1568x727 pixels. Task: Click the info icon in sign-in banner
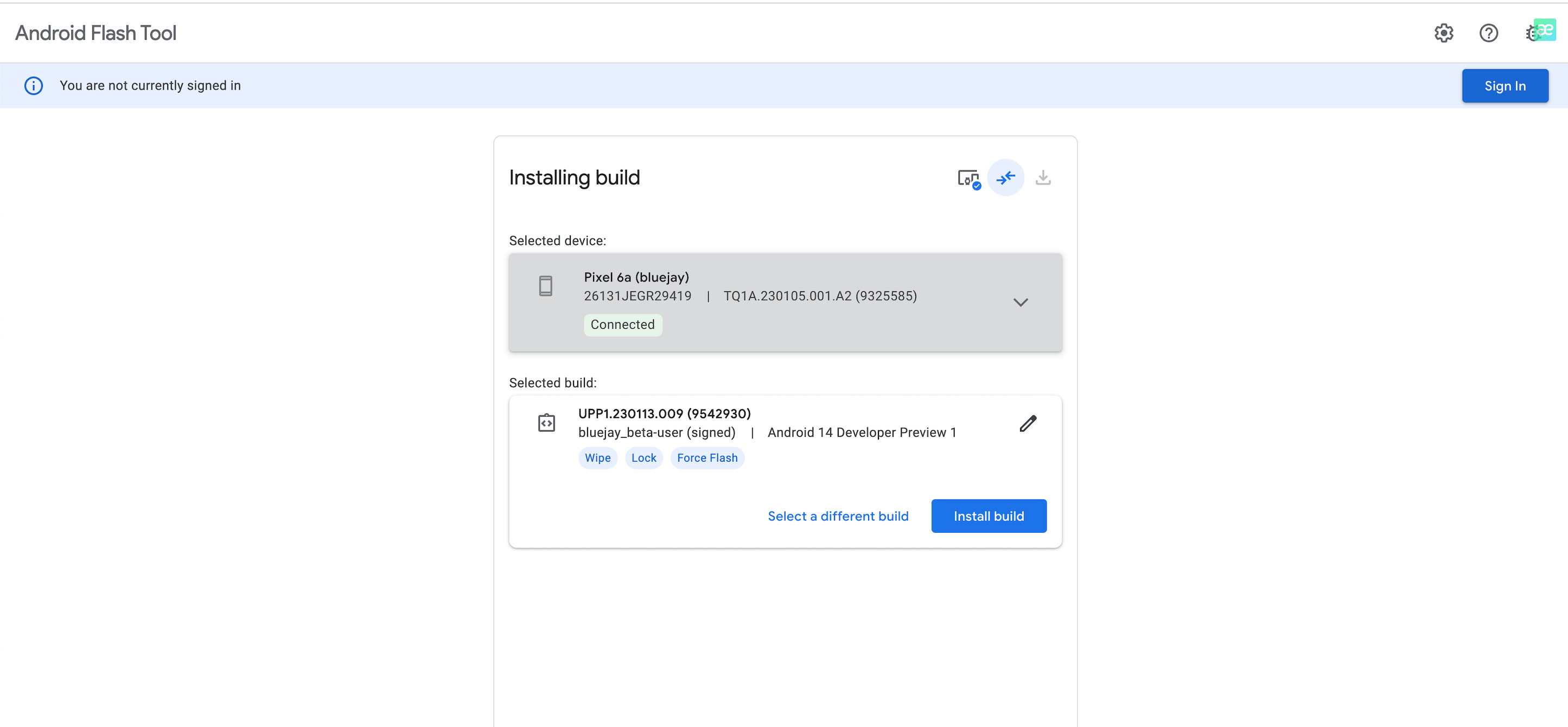pos(34,86)
